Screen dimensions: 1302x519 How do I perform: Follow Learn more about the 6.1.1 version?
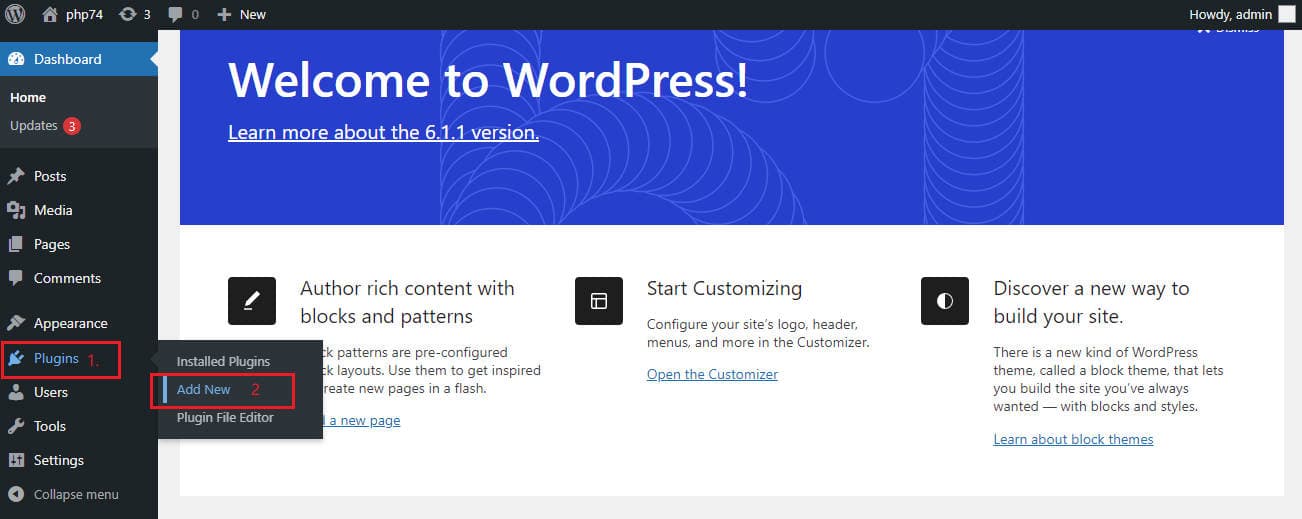pyautogui.click(x=383, y=132)
